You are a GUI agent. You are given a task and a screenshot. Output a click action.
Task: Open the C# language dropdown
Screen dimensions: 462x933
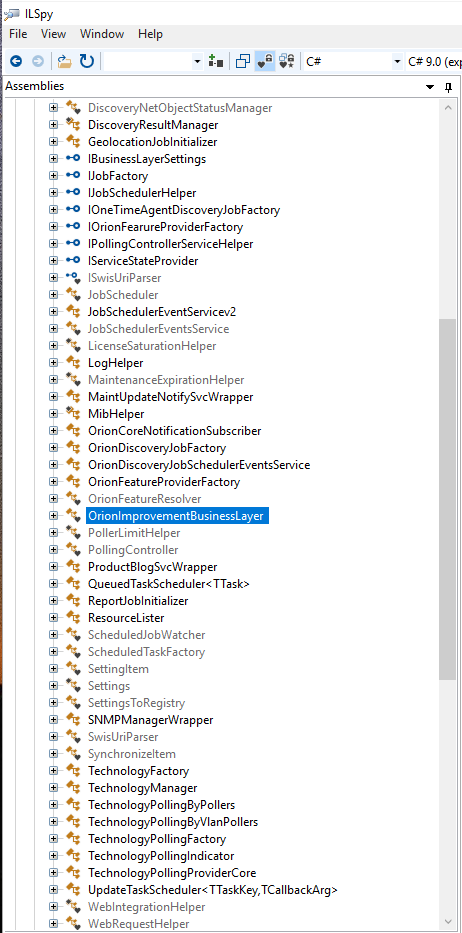coord(352,61)
